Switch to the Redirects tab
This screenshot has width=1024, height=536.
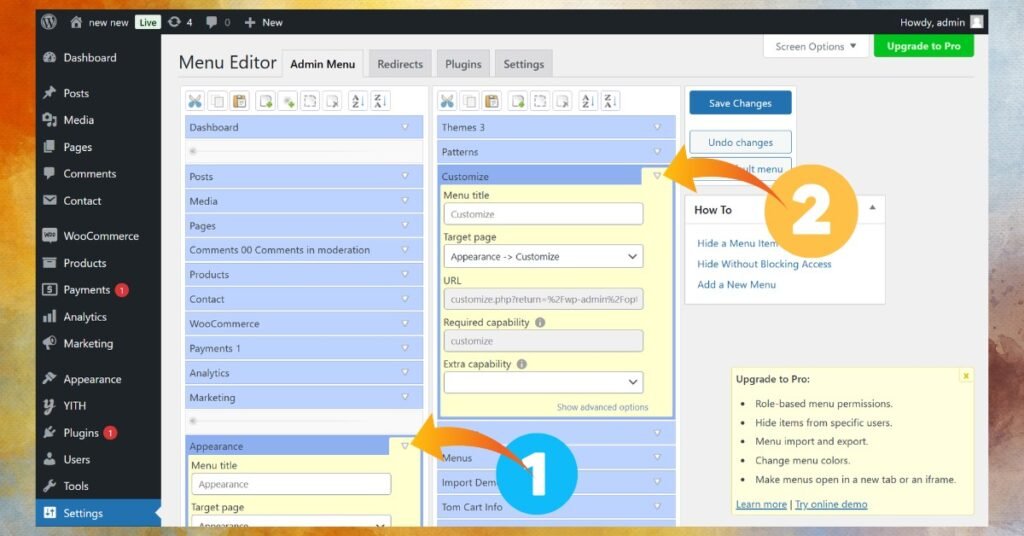tap(400, 64)
